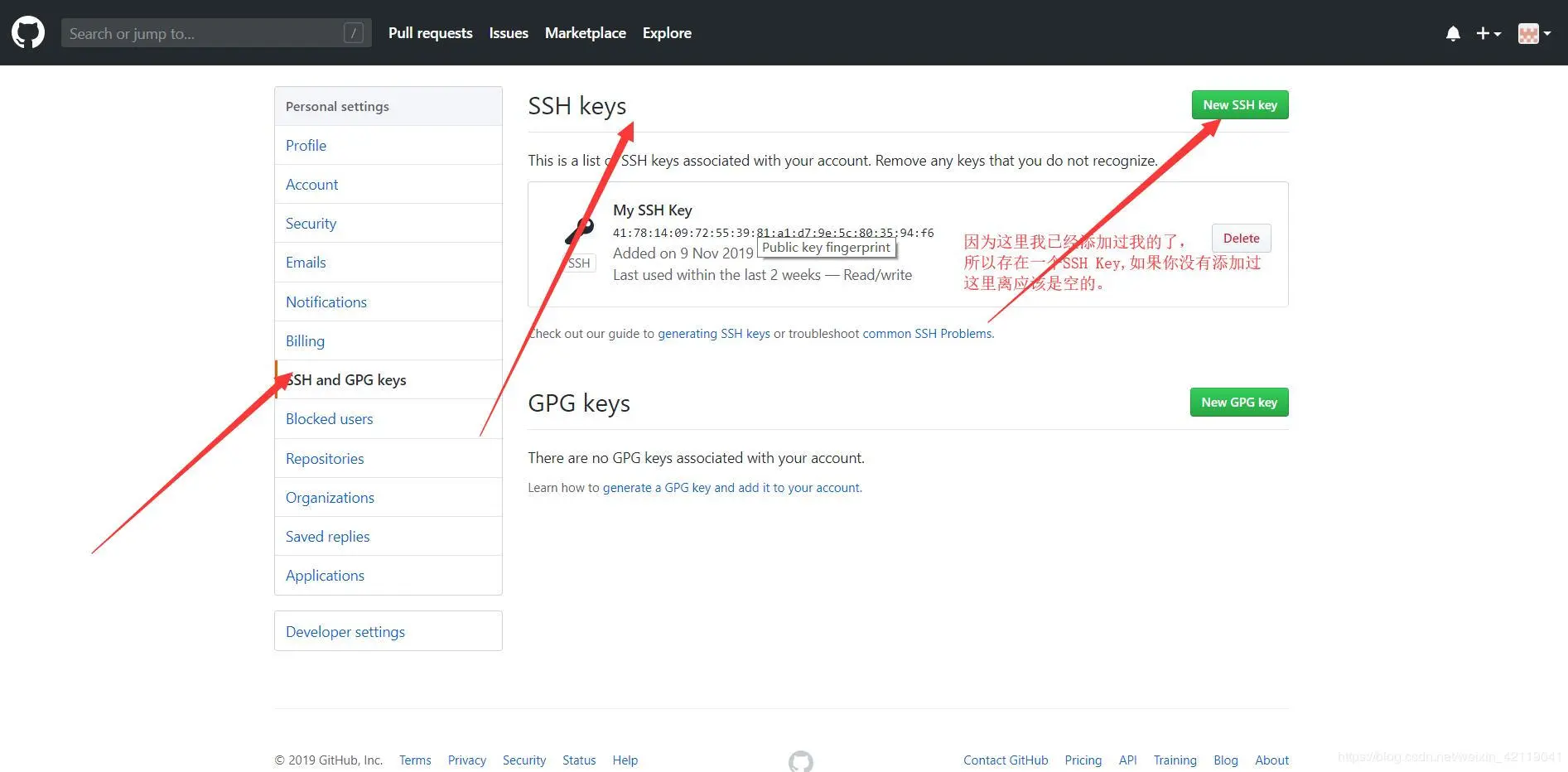Open Blocked users settings

pyautogui.click(x=388, y=418)
